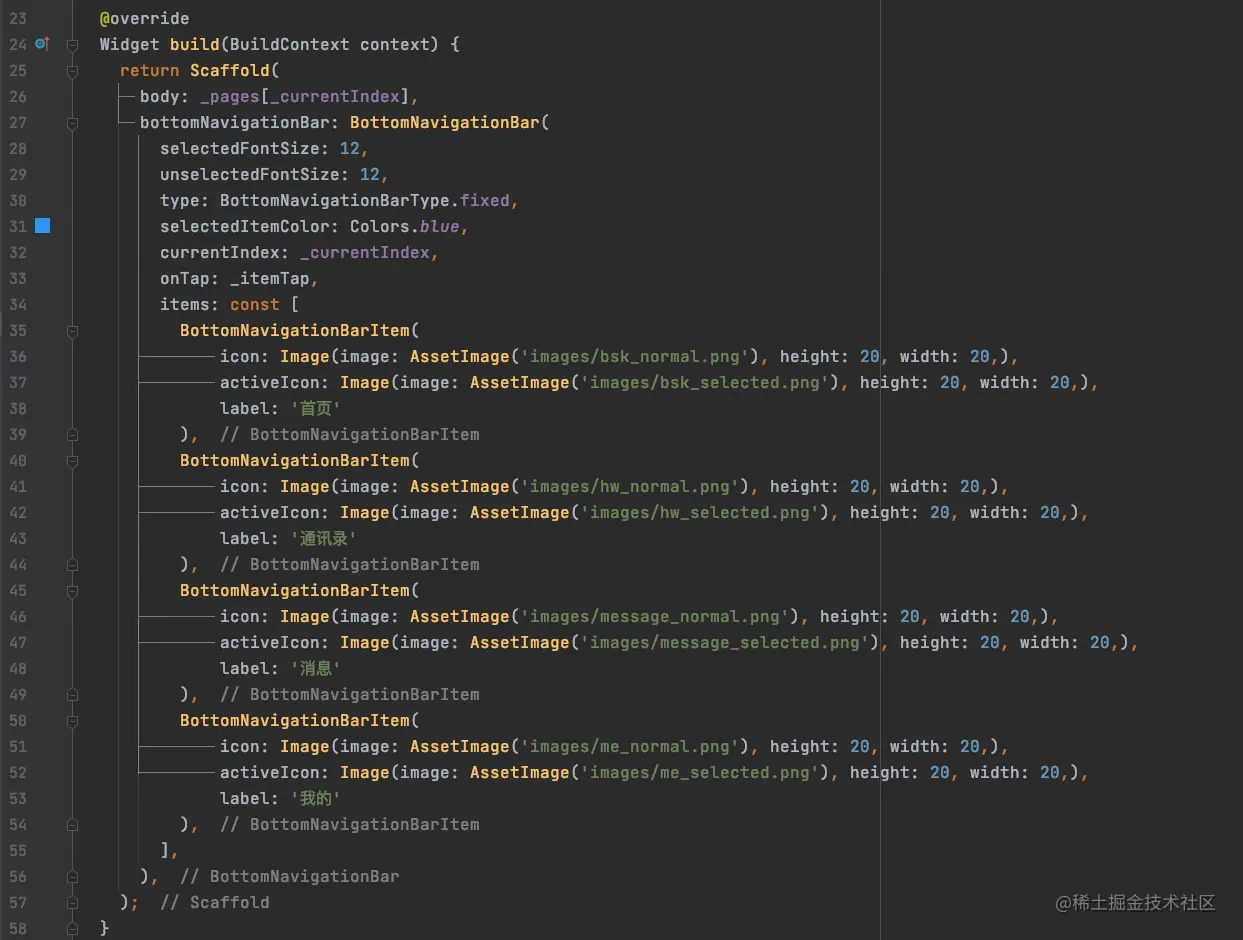Click the fold end marker on line 49
Image resolution: width=1243 pixels, height=940 pixels.
(x=72, y=695)
